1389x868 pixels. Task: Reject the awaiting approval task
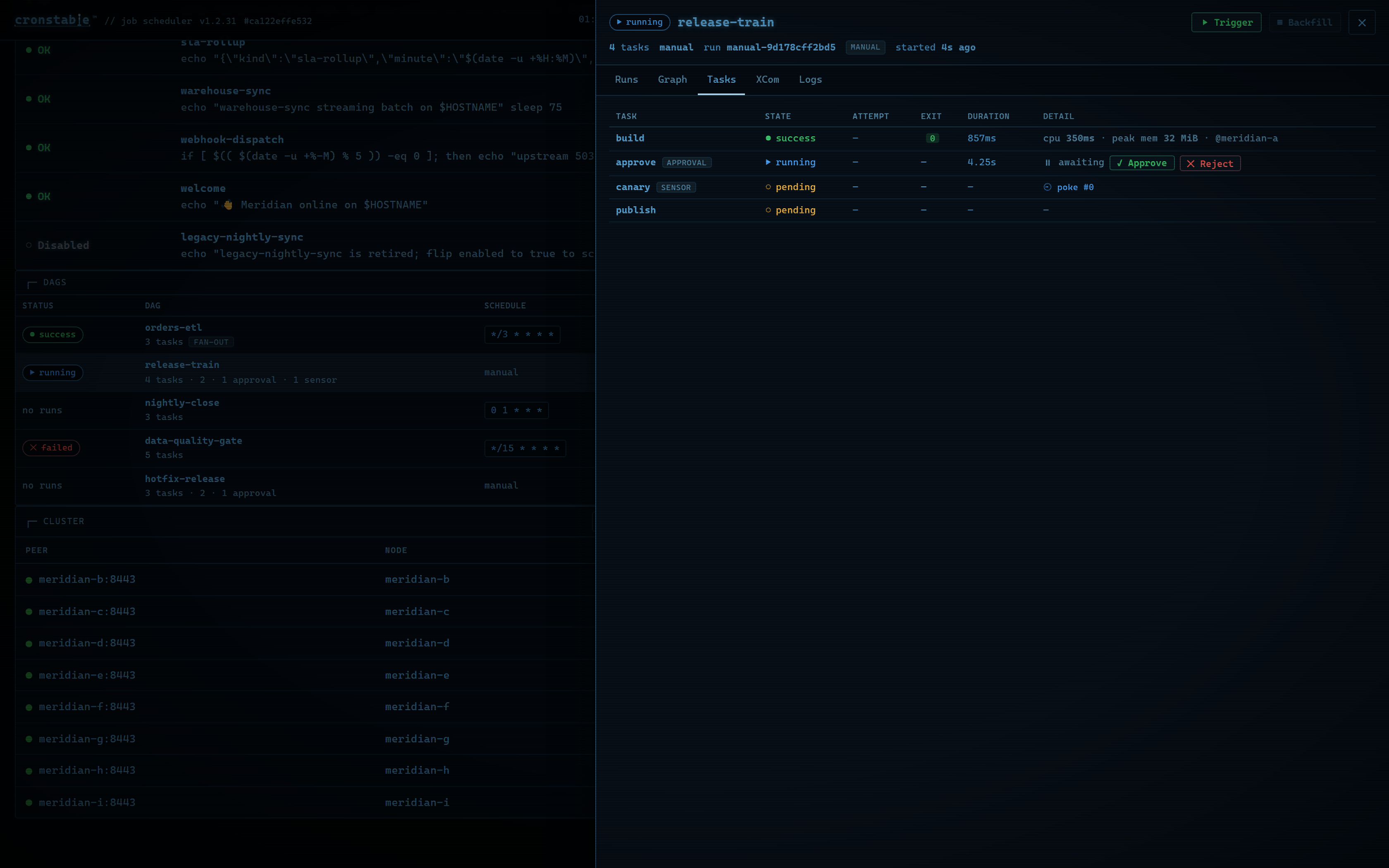click(1210, 164)
